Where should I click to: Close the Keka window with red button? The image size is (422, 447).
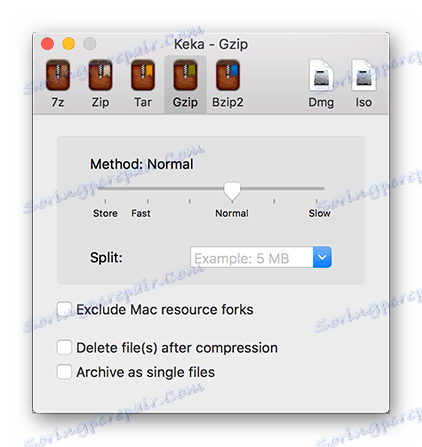coord(47,44)
